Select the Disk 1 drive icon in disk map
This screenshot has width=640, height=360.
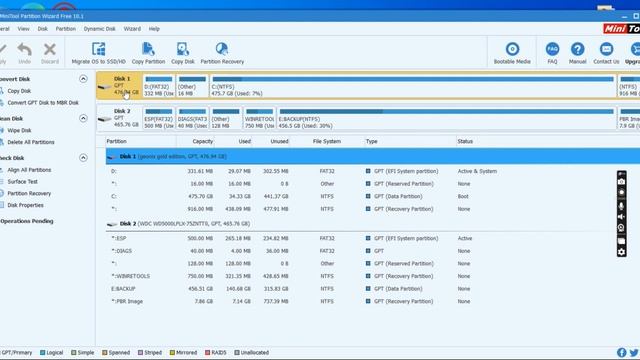coord(104,87)
